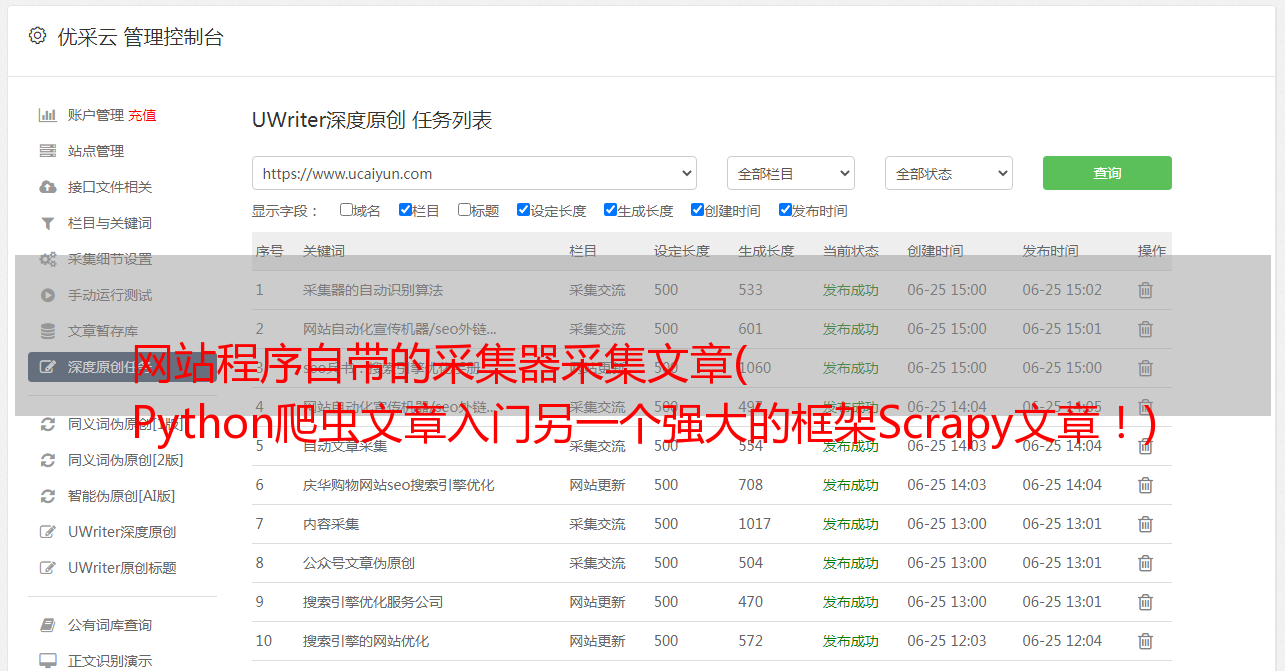Viewport: 1285px width, 671px height.
Task: Open UWriter原创标题 sidebar item
Action: [x=122, y=568]
